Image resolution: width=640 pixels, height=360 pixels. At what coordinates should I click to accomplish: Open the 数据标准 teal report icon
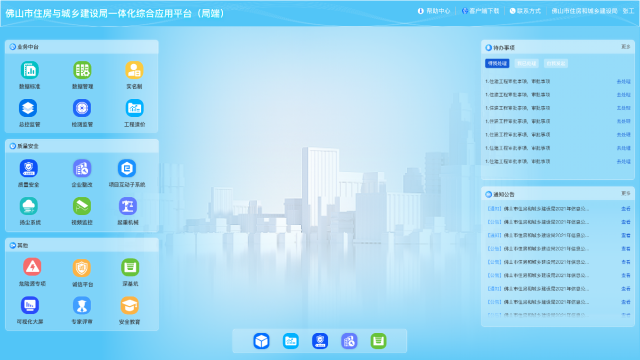click(x=29, y=70)
